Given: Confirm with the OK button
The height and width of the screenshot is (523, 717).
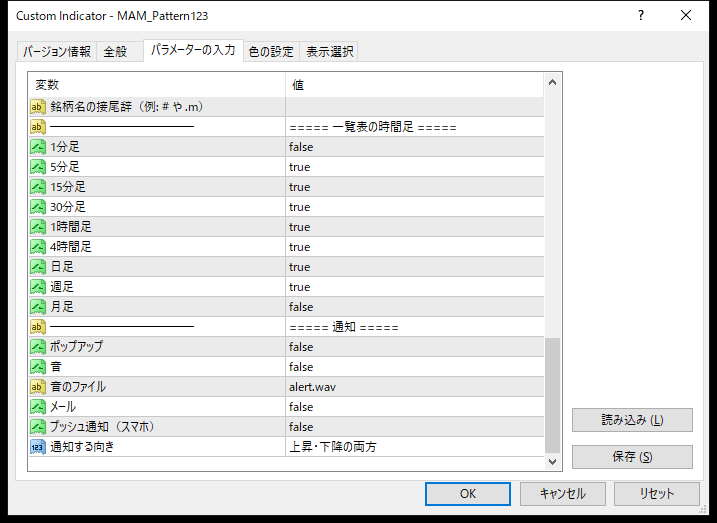Looking at the screenshot, I should tap(468, 494).
